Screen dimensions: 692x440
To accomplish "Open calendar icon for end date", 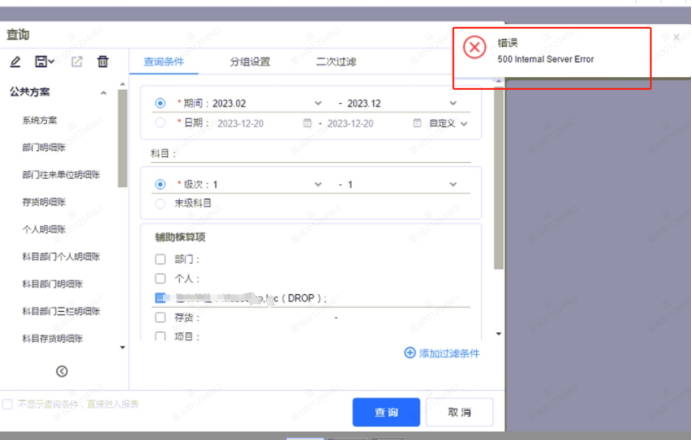I will pos(417,123).
